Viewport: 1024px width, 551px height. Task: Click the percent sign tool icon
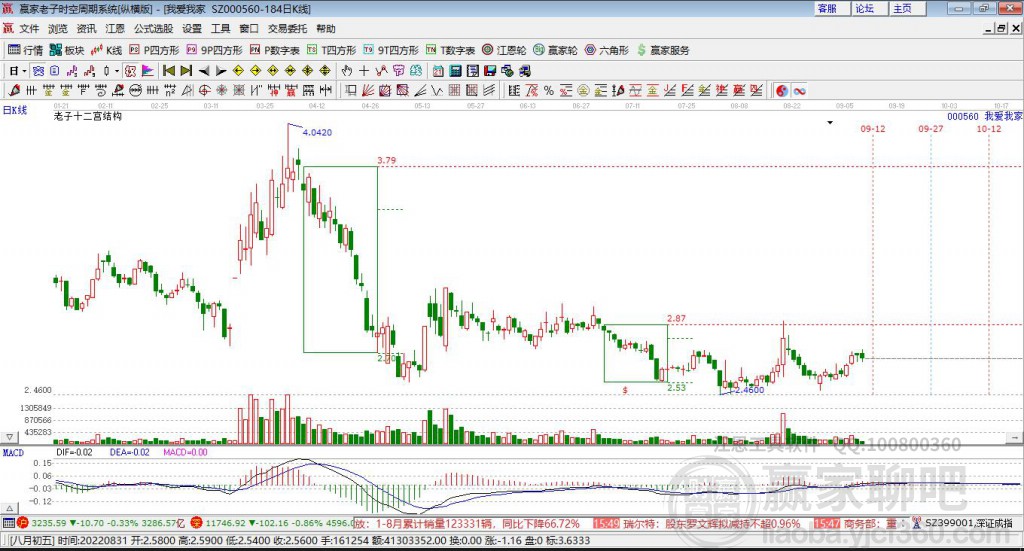(x=549, y=90)
